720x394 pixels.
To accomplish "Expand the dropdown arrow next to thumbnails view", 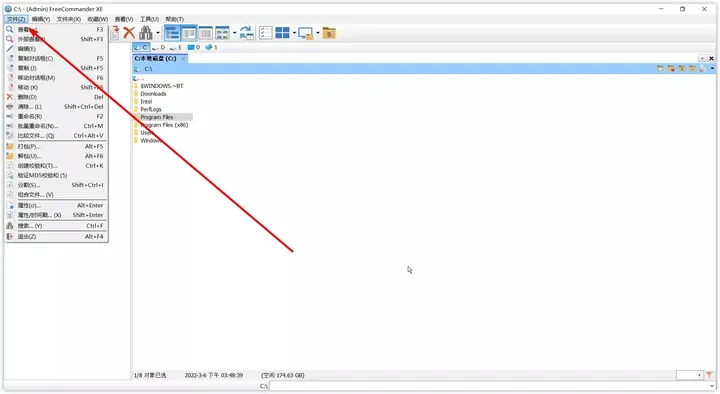I will click(x=235, y=33).
